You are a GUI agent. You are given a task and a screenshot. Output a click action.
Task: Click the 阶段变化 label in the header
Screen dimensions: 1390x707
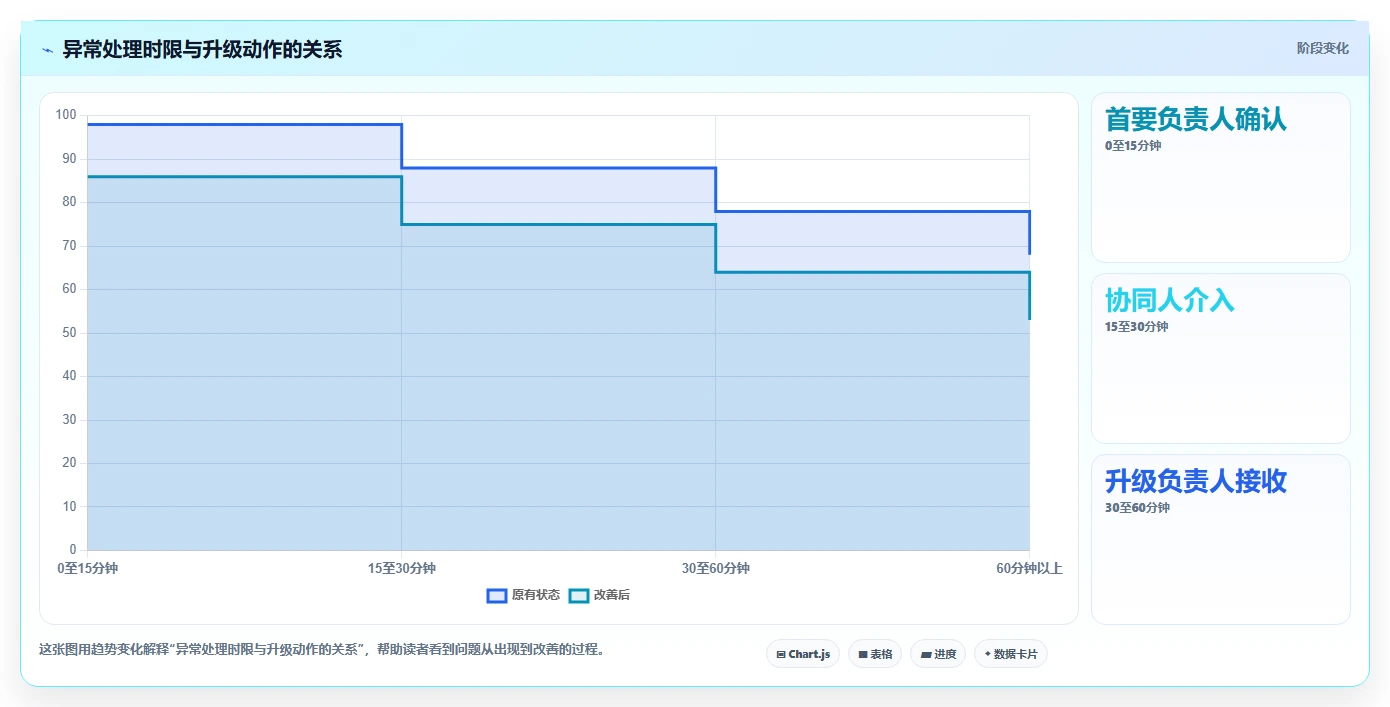click(1323, 48)
